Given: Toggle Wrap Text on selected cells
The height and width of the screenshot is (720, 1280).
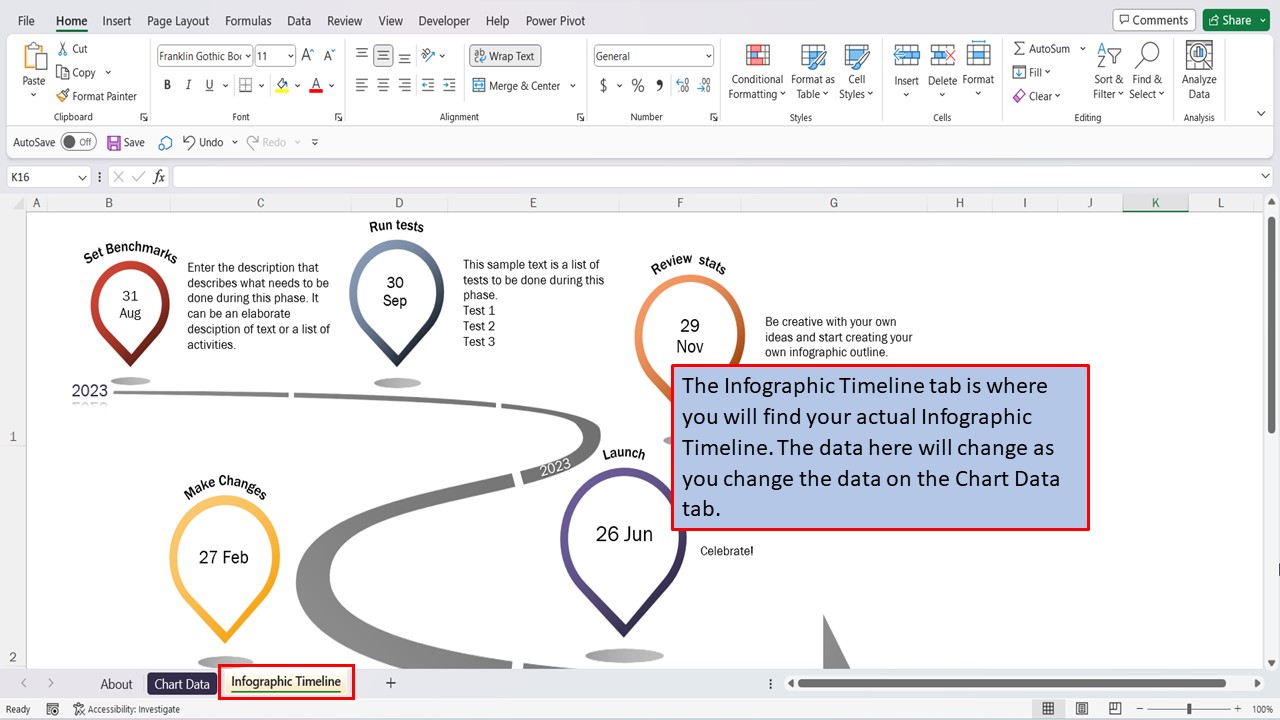Looking at the screenshot, I should [503, 56].
